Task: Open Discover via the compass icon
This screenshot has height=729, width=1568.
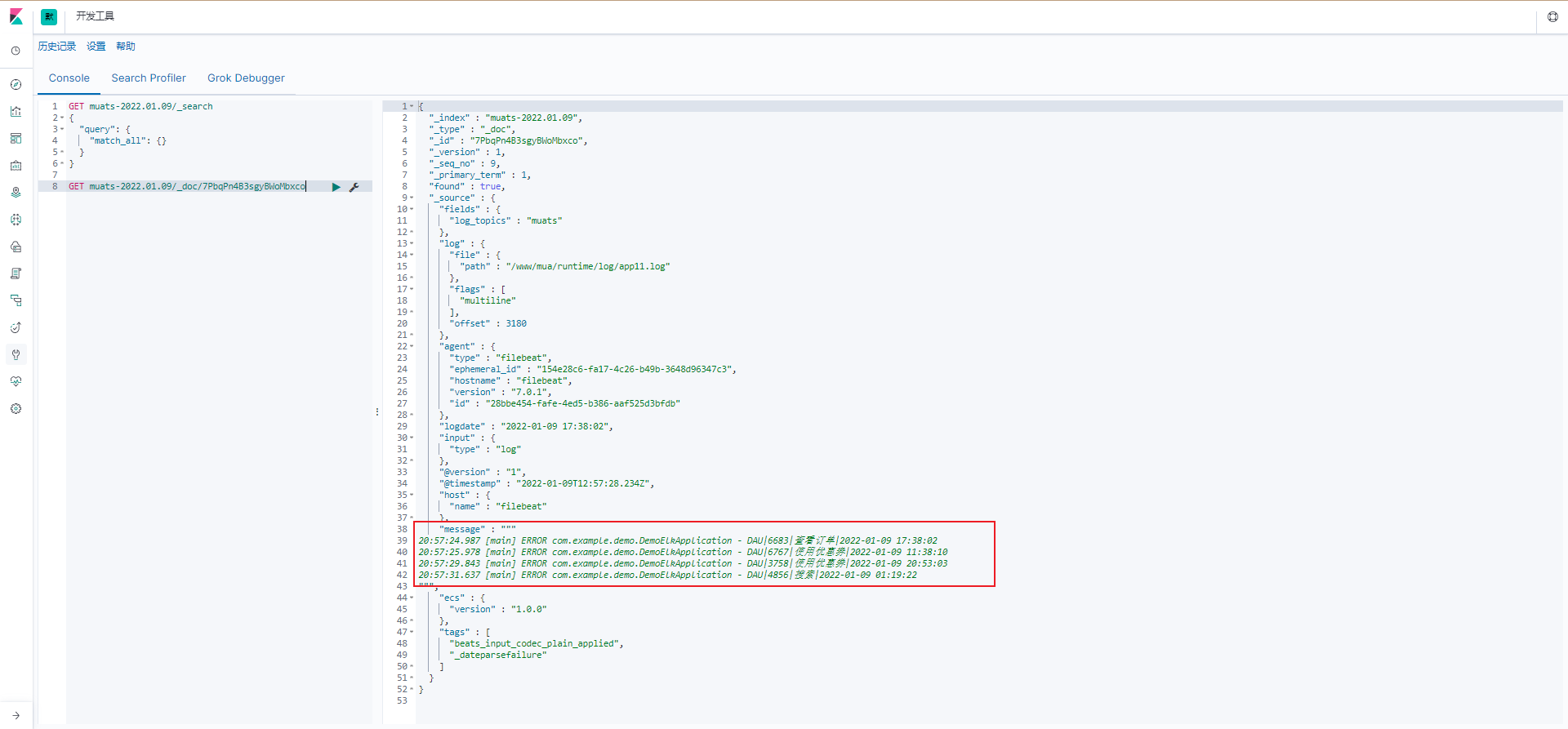Action: (x=16, y=84)
